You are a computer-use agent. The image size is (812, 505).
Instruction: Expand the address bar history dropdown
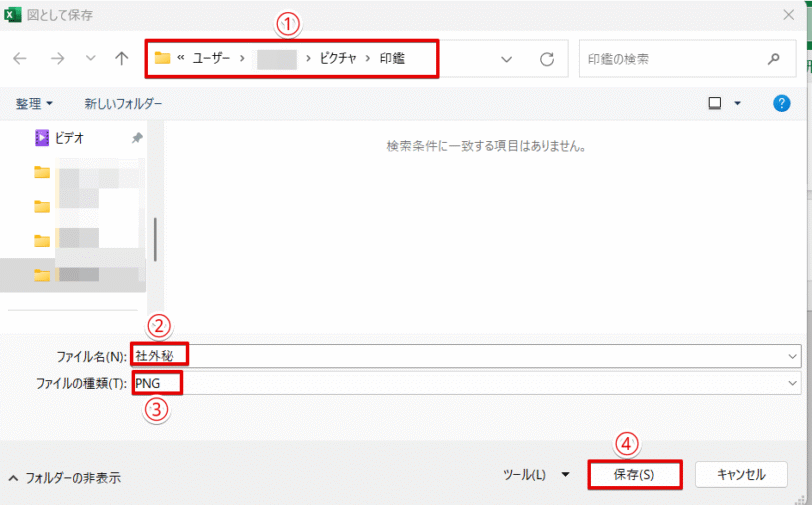[x=506, y=60]
